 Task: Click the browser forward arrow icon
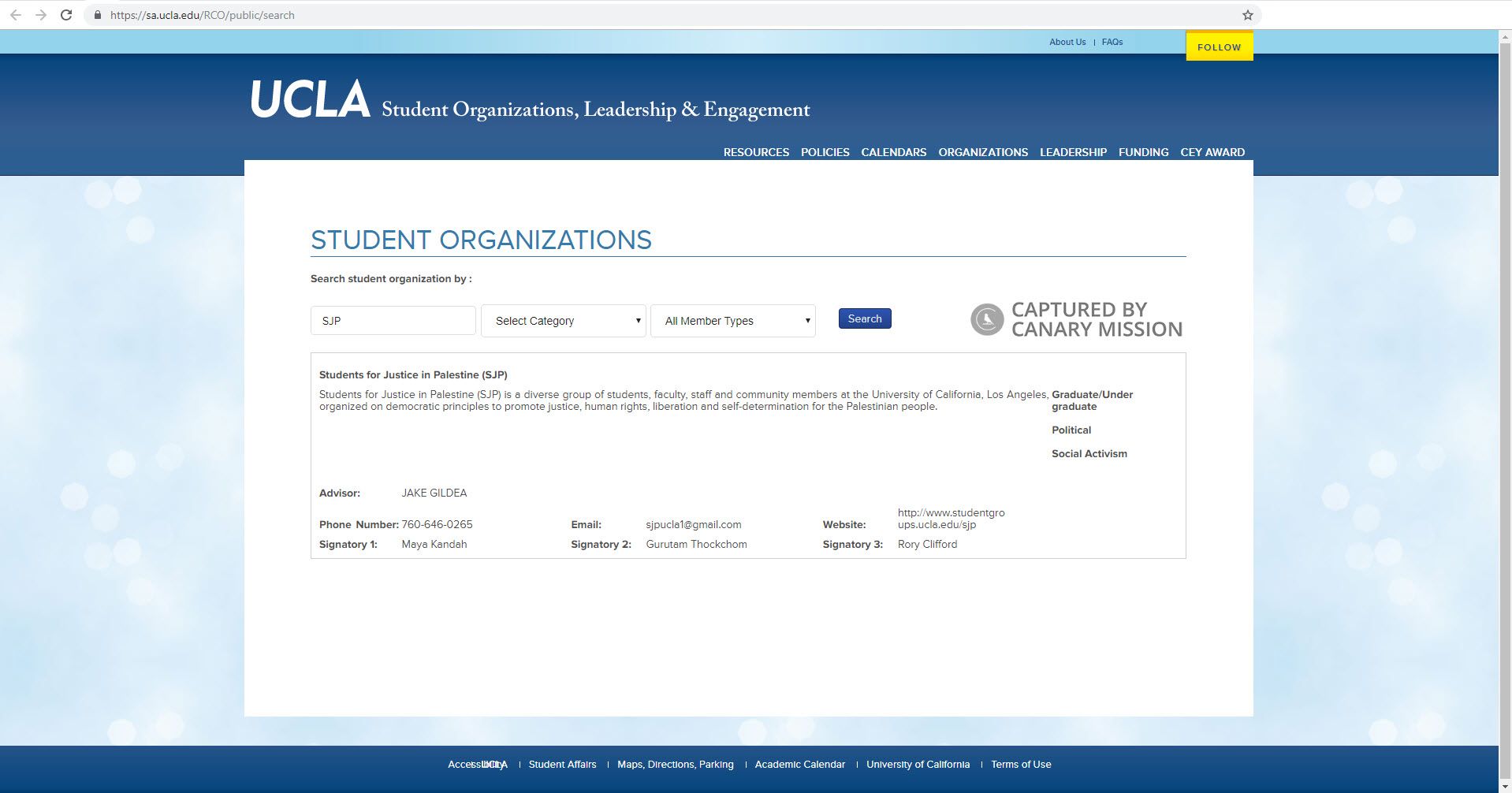click(x=41, y=15)
